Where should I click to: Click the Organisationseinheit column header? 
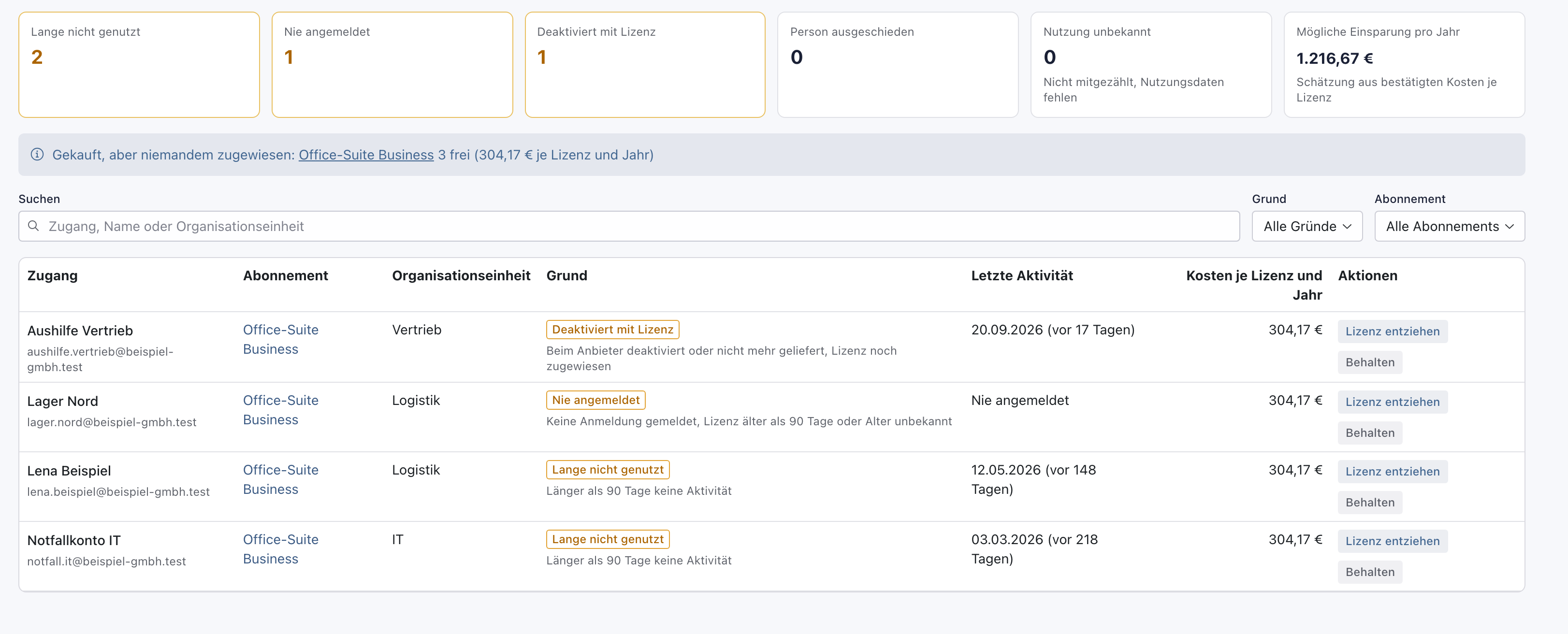461,275
